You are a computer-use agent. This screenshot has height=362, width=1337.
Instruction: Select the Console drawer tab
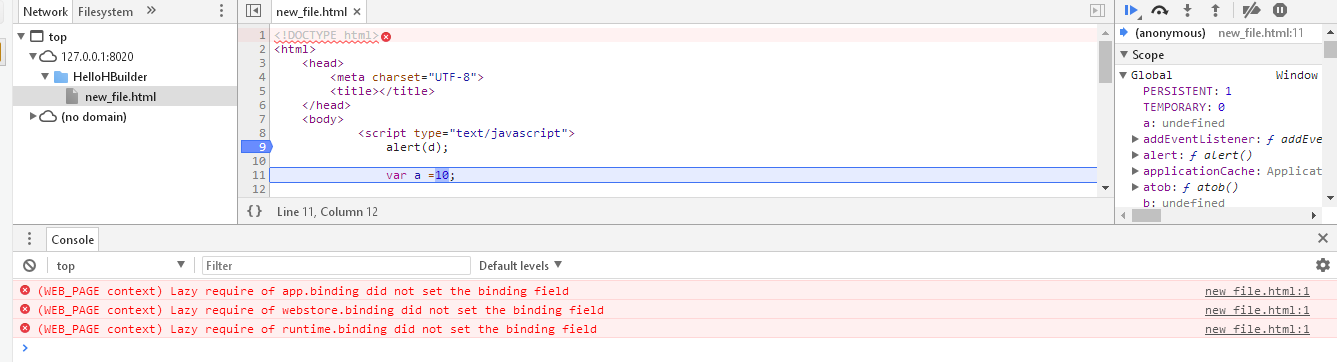[x=73, y=240]
